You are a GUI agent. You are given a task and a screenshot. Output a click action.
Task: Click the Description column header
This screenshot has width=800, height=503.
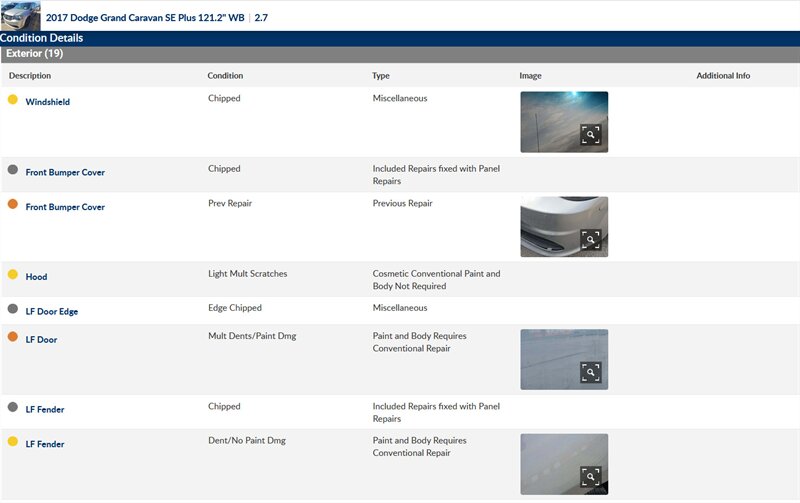tap(30, 76)
